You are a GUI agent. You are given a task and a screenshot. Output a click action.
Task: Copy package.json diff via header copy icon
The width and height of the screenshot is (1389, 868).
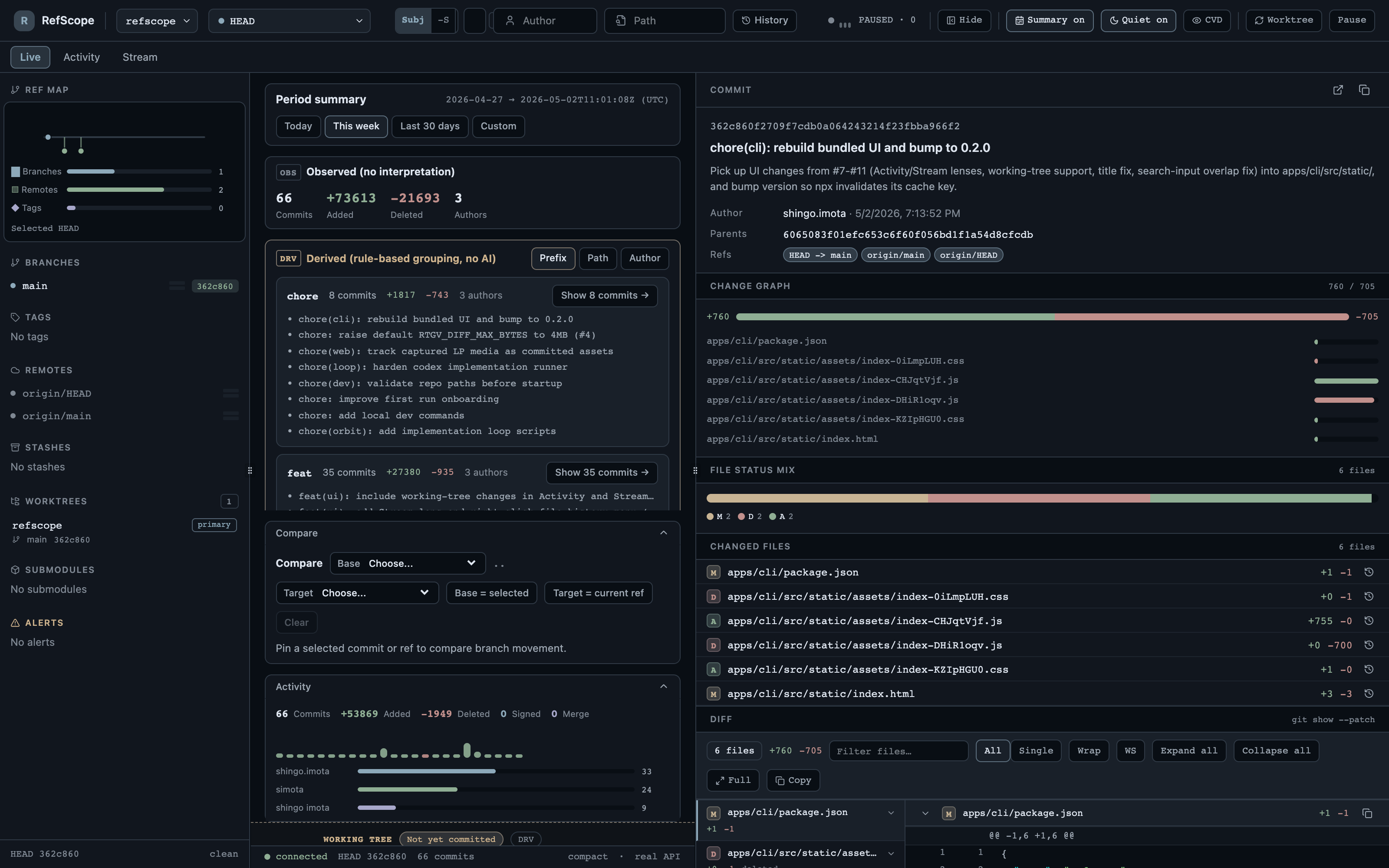point(1367,813)
